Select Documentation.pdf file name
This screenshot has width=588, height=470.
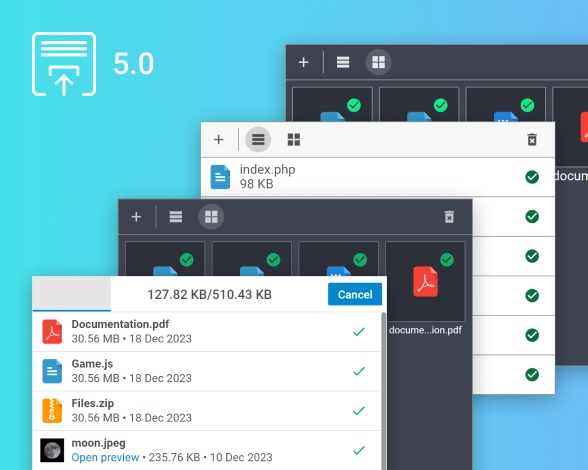(120, 324)
